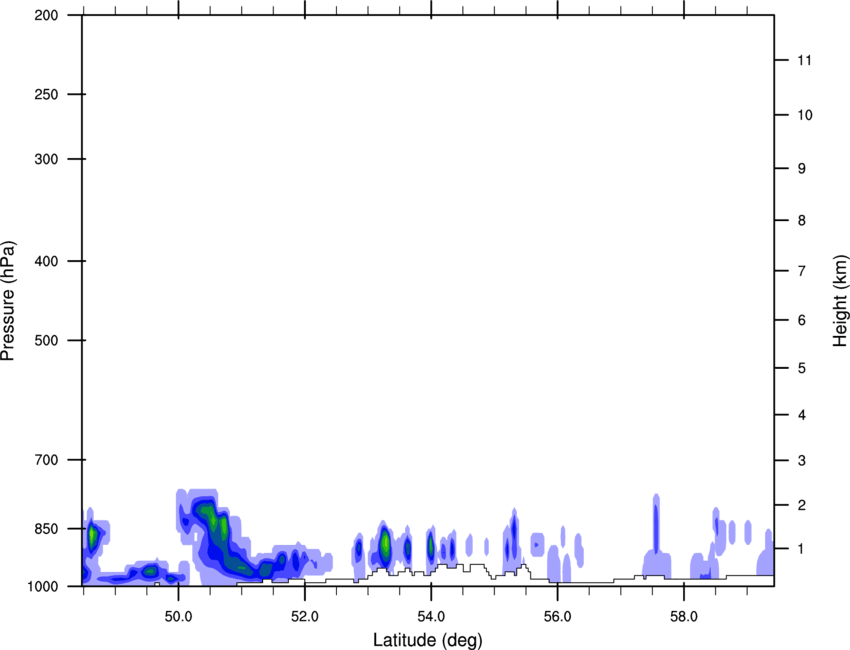Click the 2 km height label
Viewport: 850px width, 650px height.
click(x=801, y=505)
